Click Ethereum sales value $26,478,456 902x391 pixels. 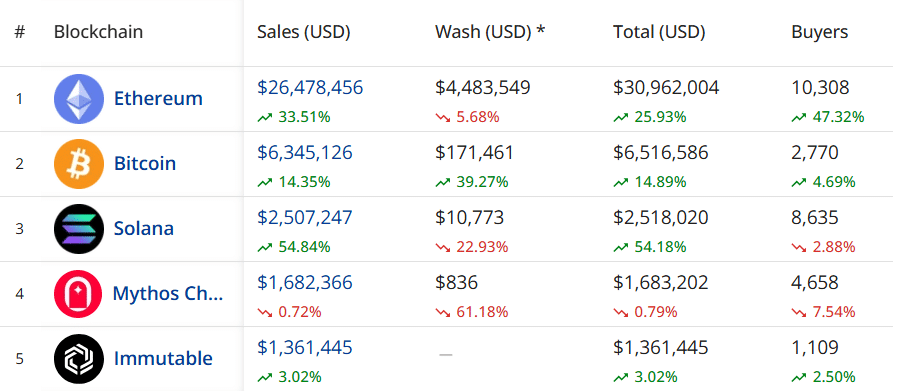pos(310,87)
